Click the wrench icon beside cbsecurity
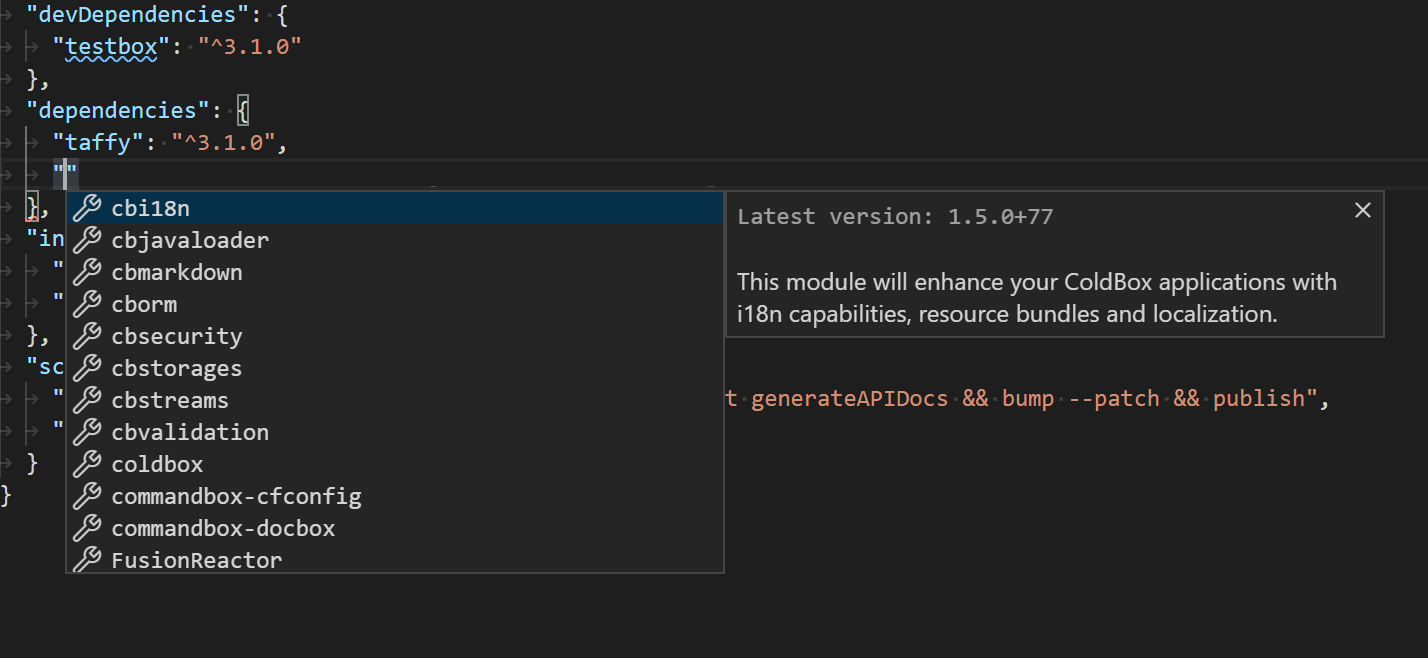The width and height of the screenshot is (1428, 658). click(88, 336)
